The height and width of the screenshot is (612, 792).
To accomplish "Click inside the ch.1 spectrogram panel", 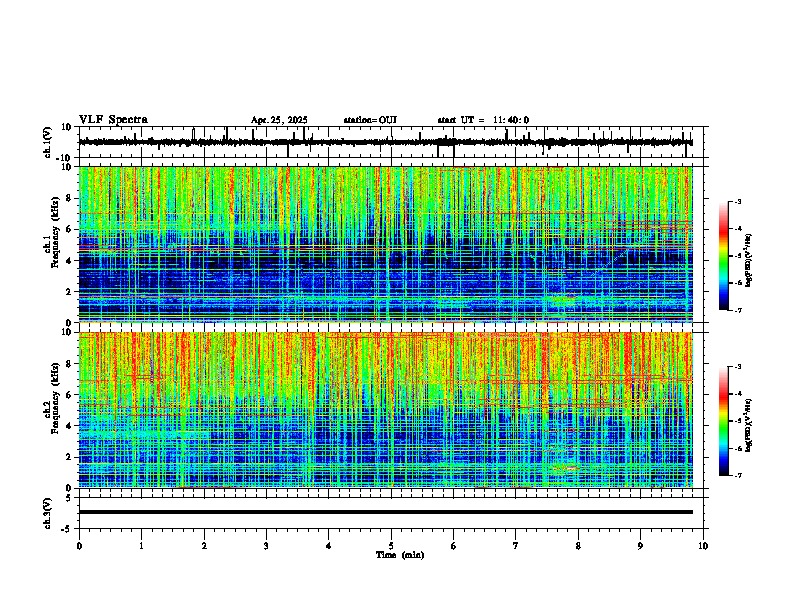I will 385,244.
